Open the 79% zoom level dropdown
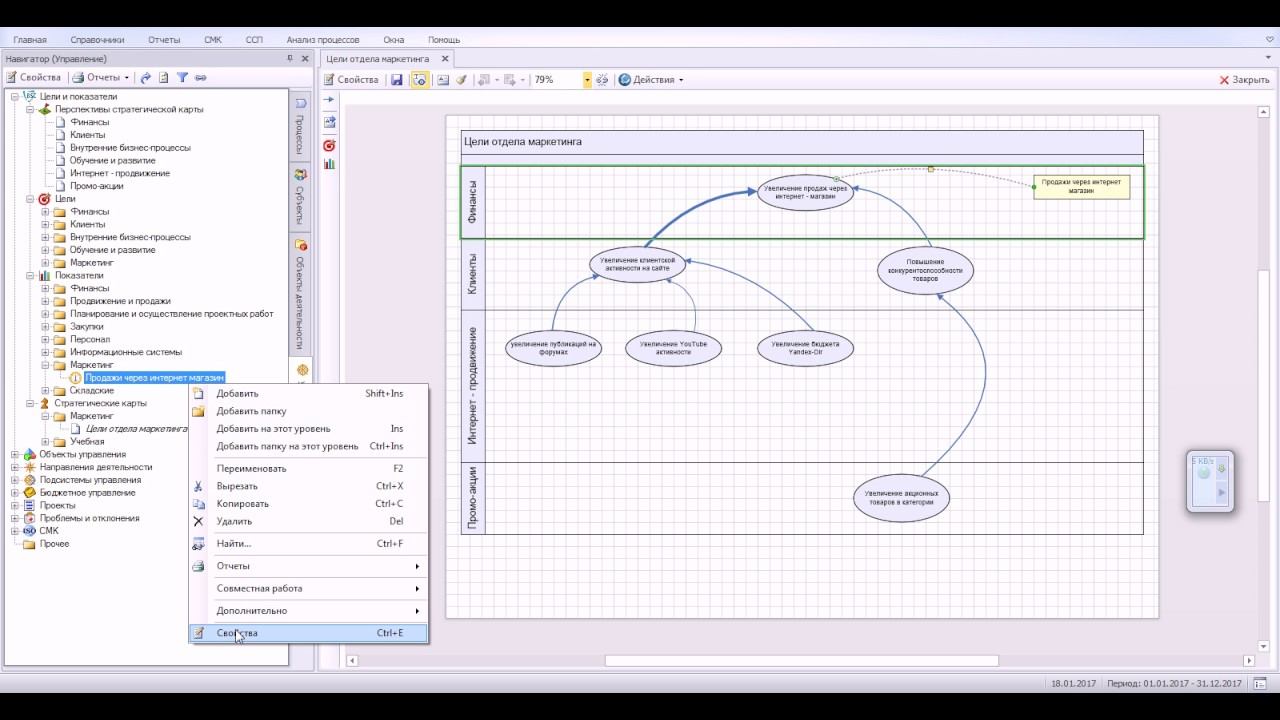The width and height of the screenshot is (1280, 720). pos(587,80)
